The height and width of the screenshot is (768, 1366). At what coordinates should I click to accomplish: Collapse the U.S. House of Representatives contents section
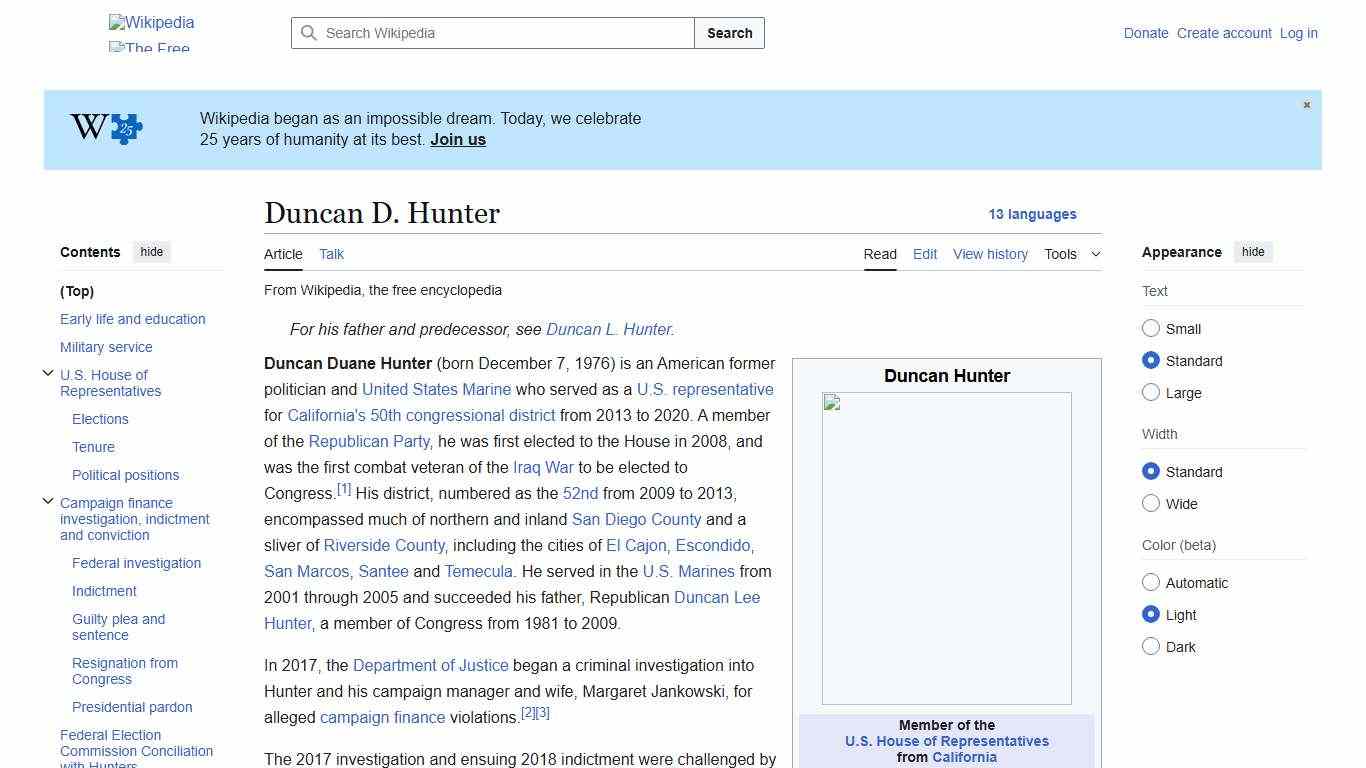point(48,372)
